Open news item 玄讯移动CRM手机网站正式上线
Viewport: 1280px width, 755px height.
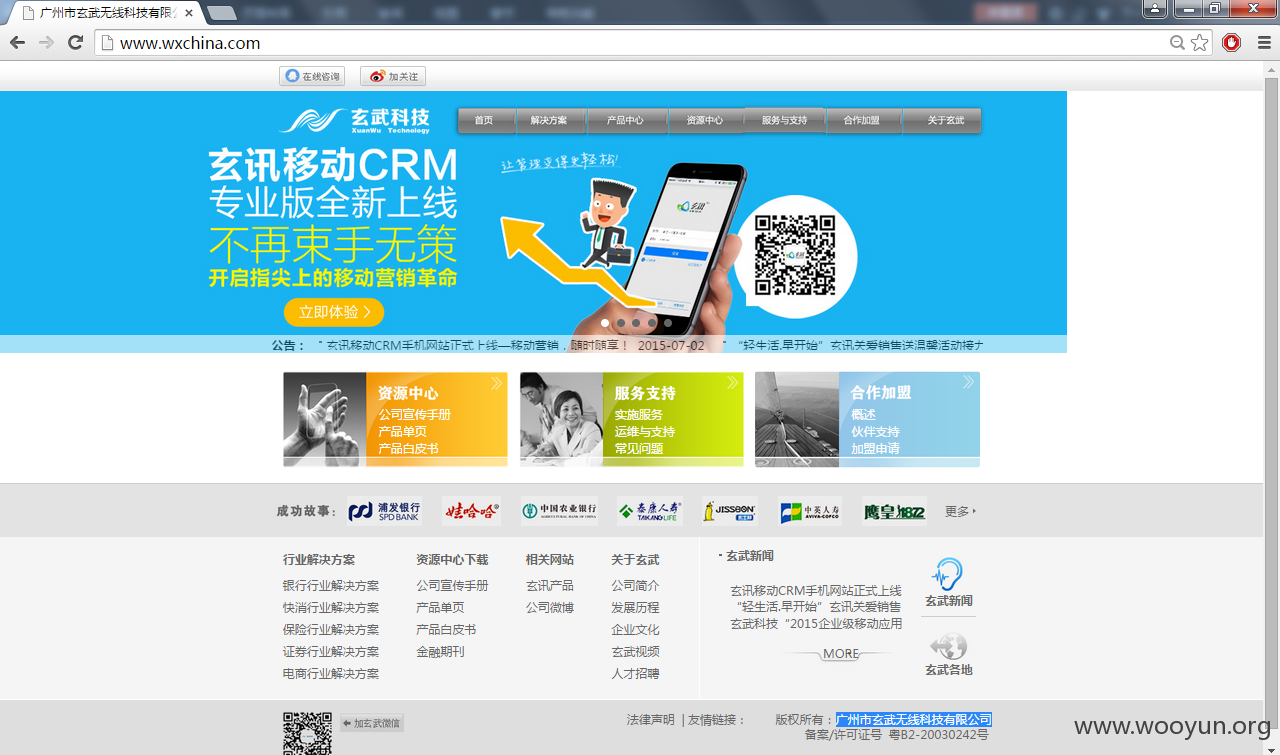815,591
